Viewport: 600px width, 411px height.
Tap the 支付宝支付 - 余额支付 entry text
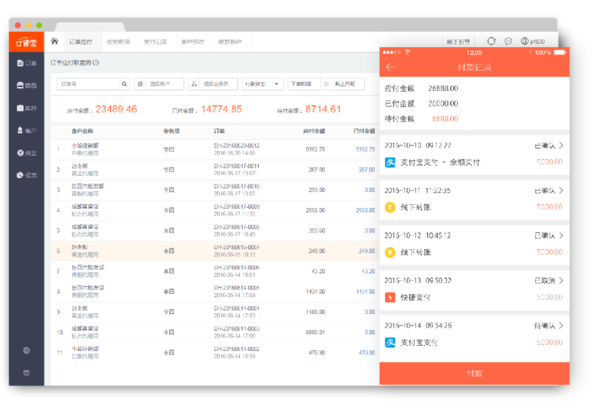point(440,163)
